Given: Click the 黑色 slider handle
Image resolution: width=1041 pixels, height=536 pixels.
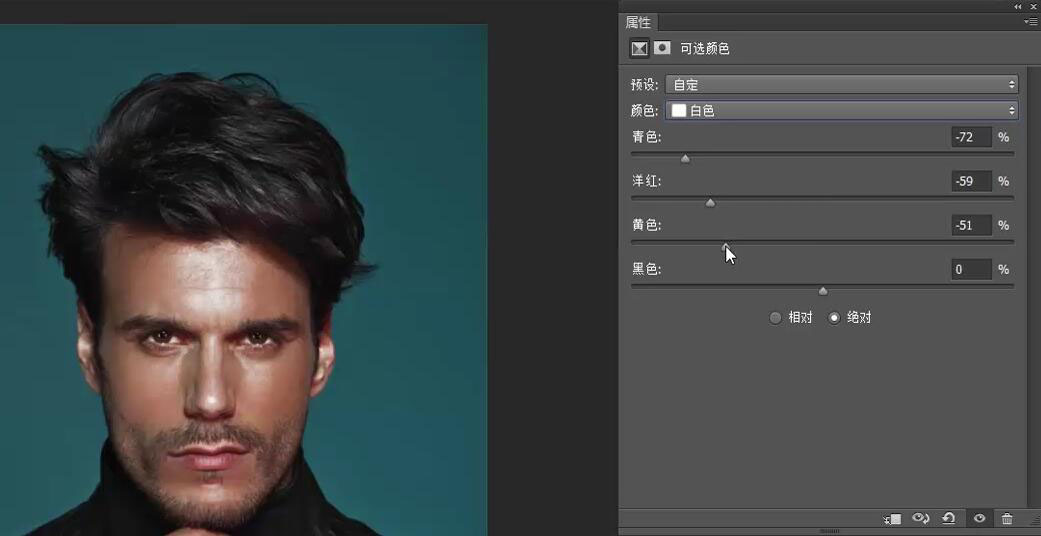Looking at the screenshot, I should [x=823, y=291].
